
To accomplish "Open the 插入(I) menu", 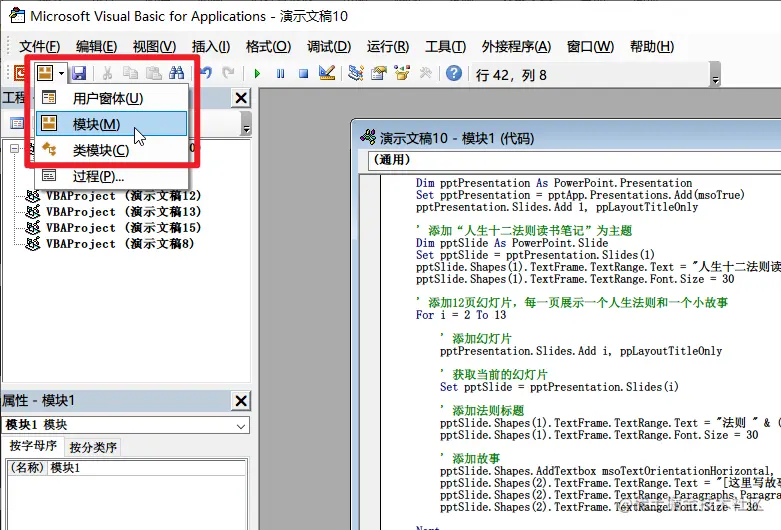I will 211,46.
